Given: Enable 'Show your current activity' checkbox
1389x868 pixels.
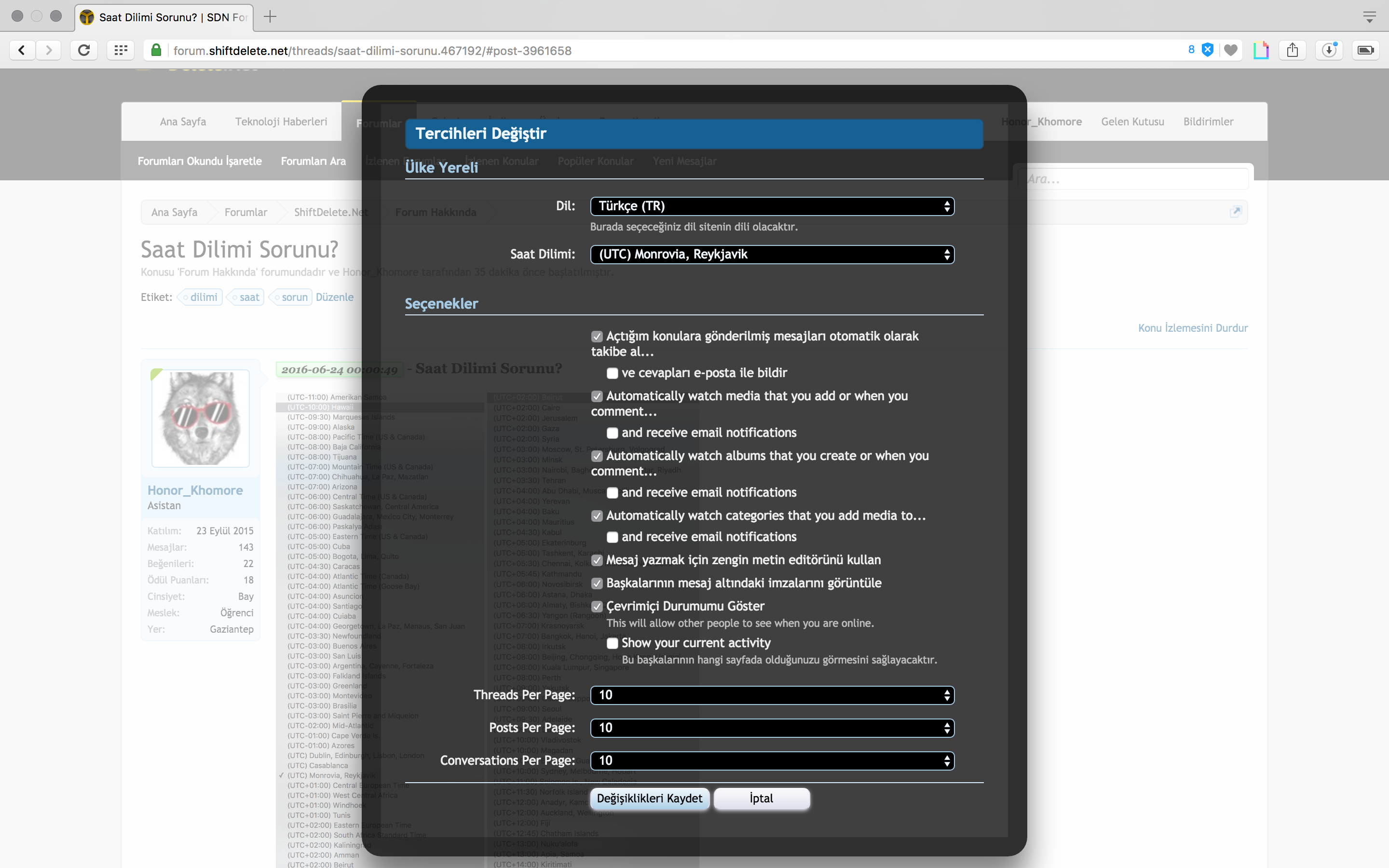Looking at the screenshot, I should 613,643.
